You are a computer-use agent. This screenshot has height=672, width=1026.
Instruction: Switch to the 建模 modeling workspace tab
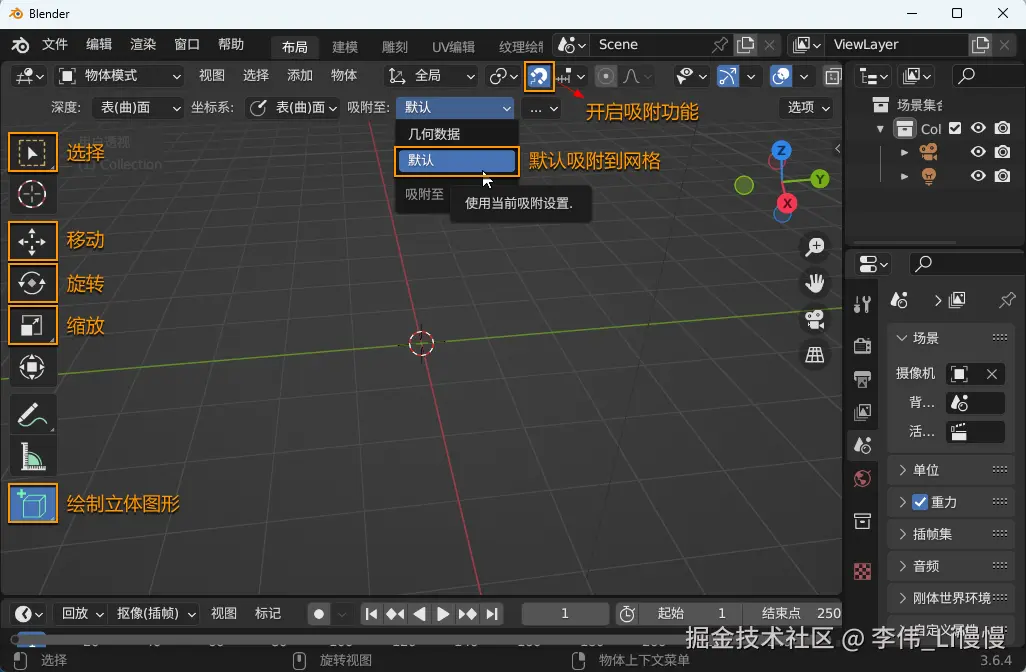pyautogui.click(x=345, y=46)
